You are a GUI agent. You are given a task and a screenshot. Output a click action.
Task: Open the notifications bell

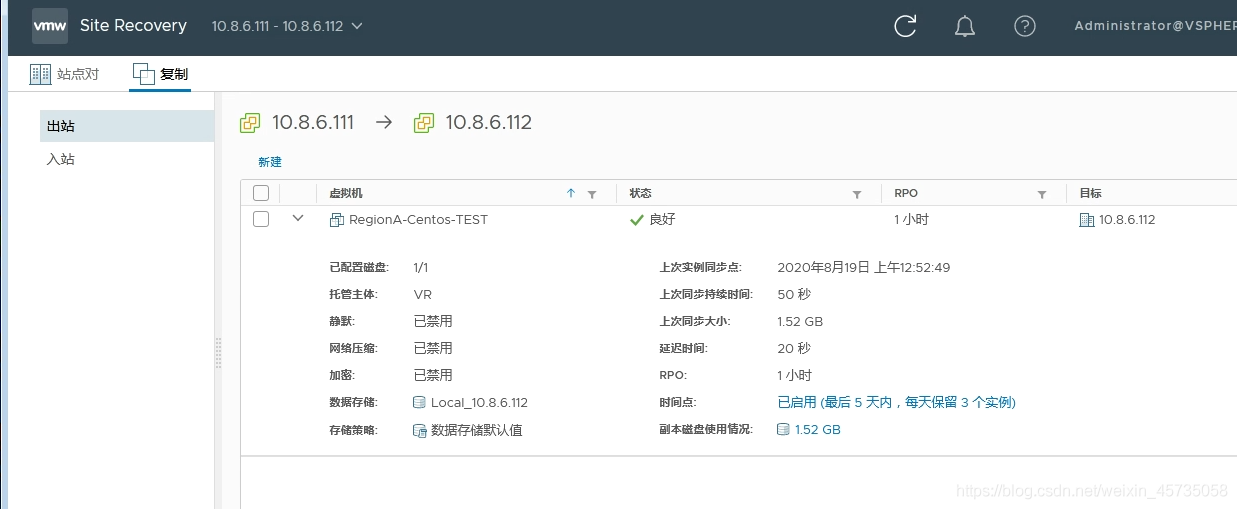tap(965, 26)
